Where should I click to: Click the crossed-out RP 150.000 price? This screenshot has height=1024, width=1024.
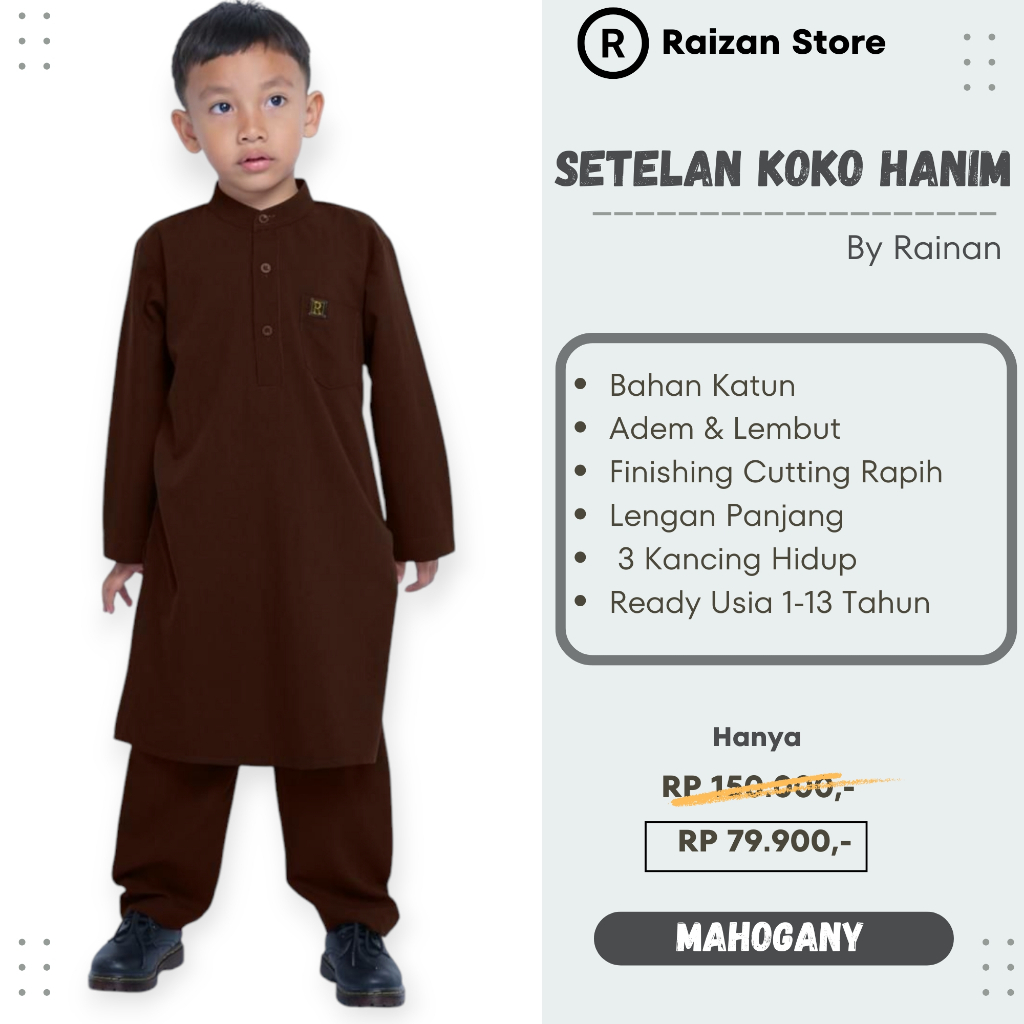758,787
